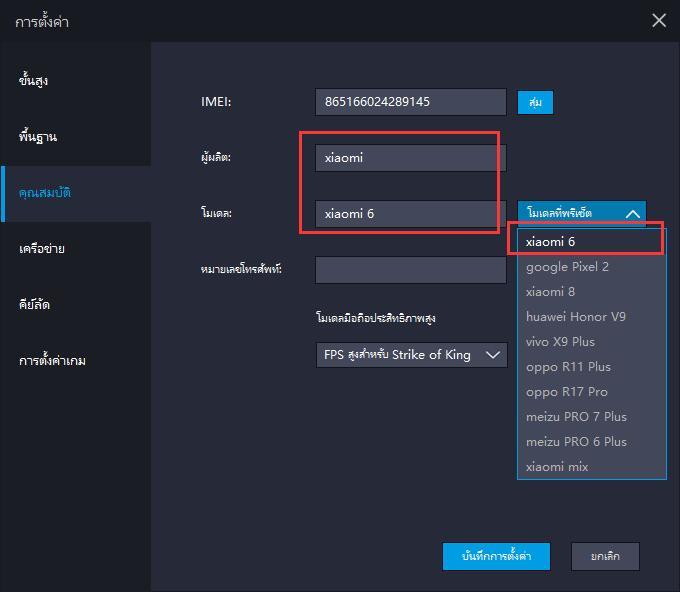
Task: Select oppo R17 Pro preset
Action: pyautogui.click(x=592, y=392)
